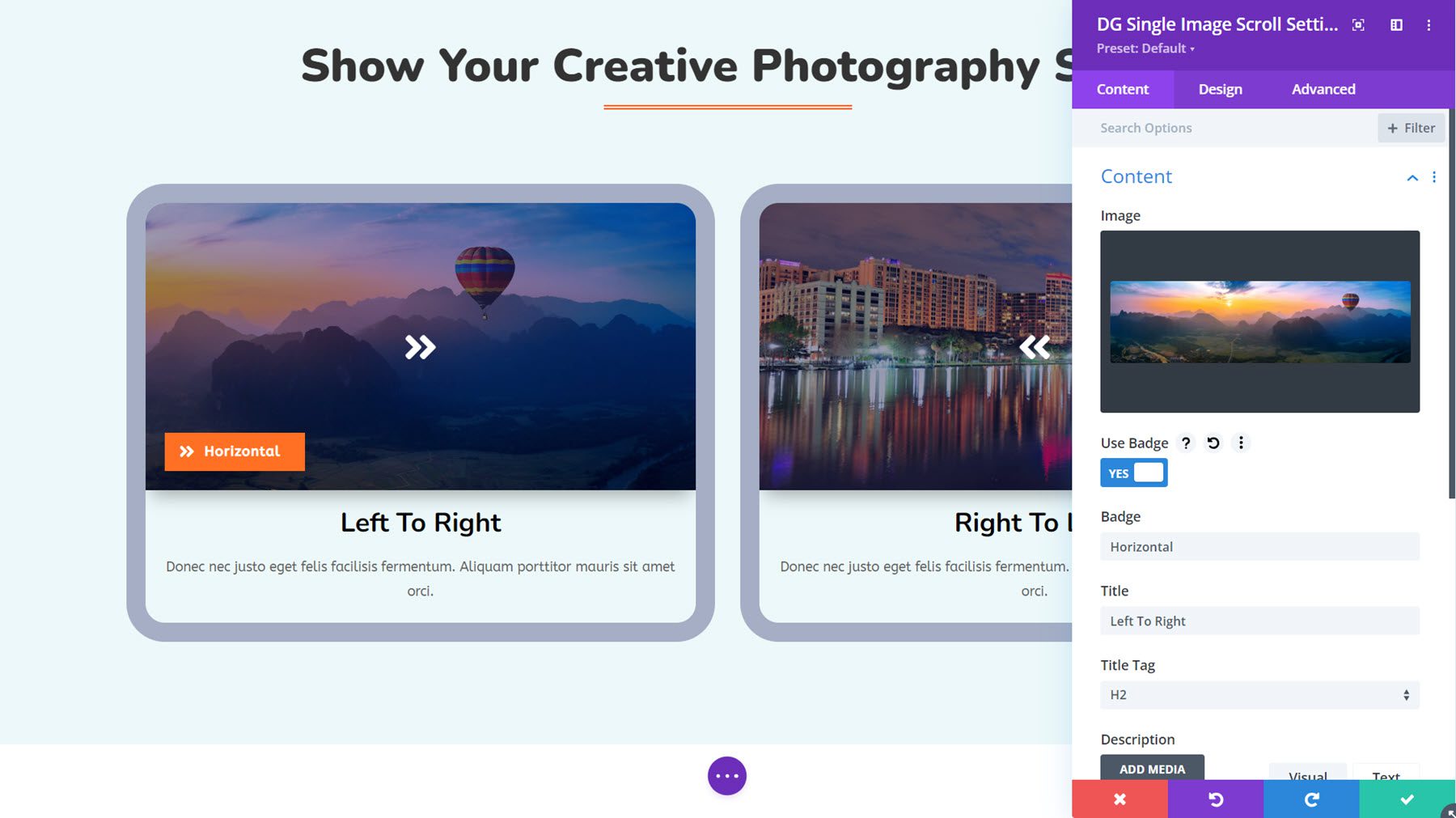Viewport: 1456px width, 818px height.
Task: Toggle Use Badge off
Action: coord(1133,473)
